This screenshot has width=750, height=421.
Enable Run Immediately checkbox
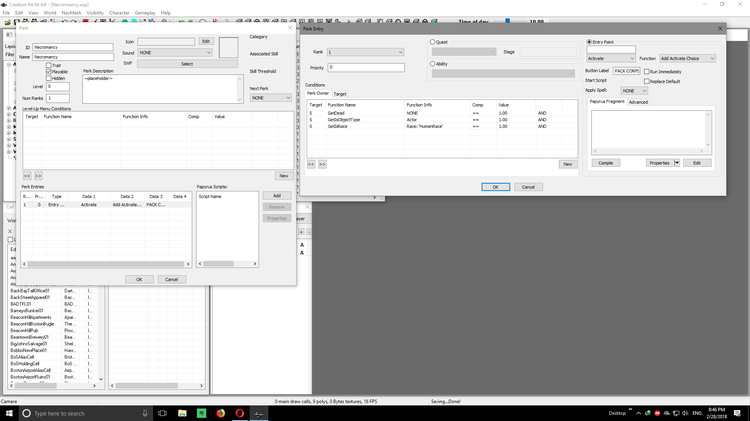pos(647,72)
